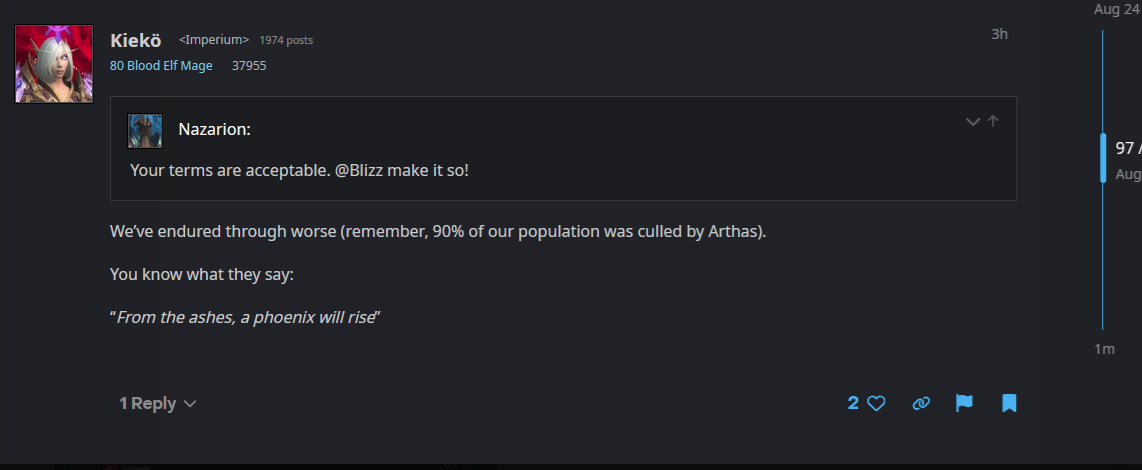
Task: Jump to Aug 24 timeline start date
Action: [x=1117, y=9]
